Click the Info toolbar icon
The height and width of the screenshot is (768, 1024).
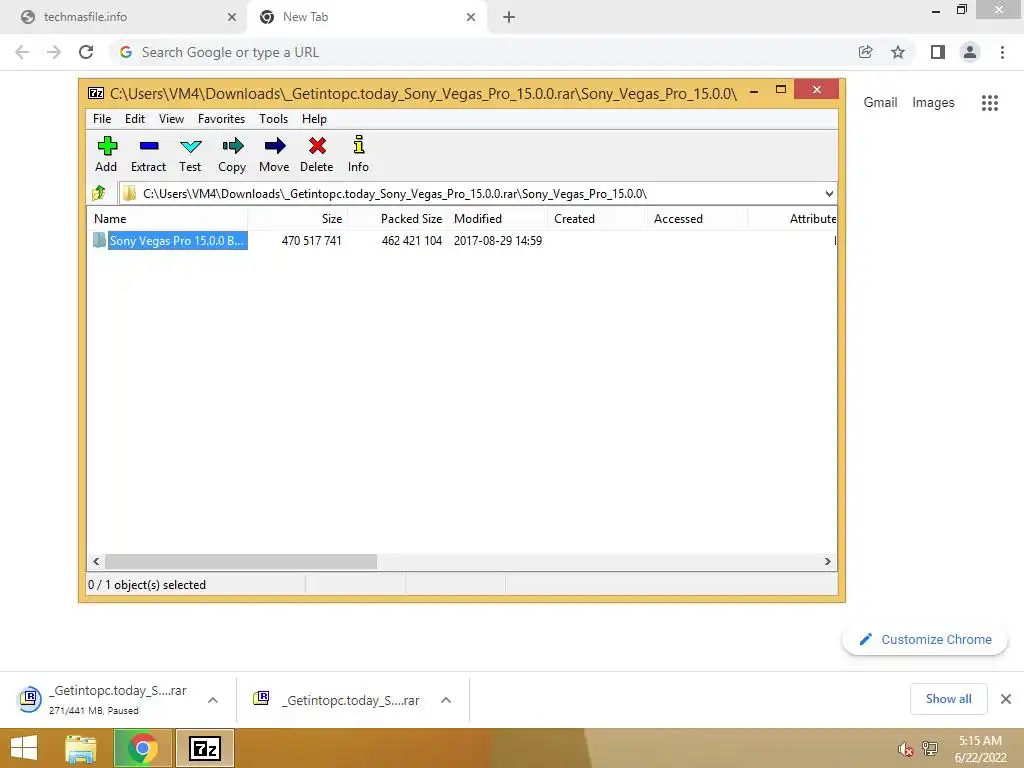(x=358, y=154)
